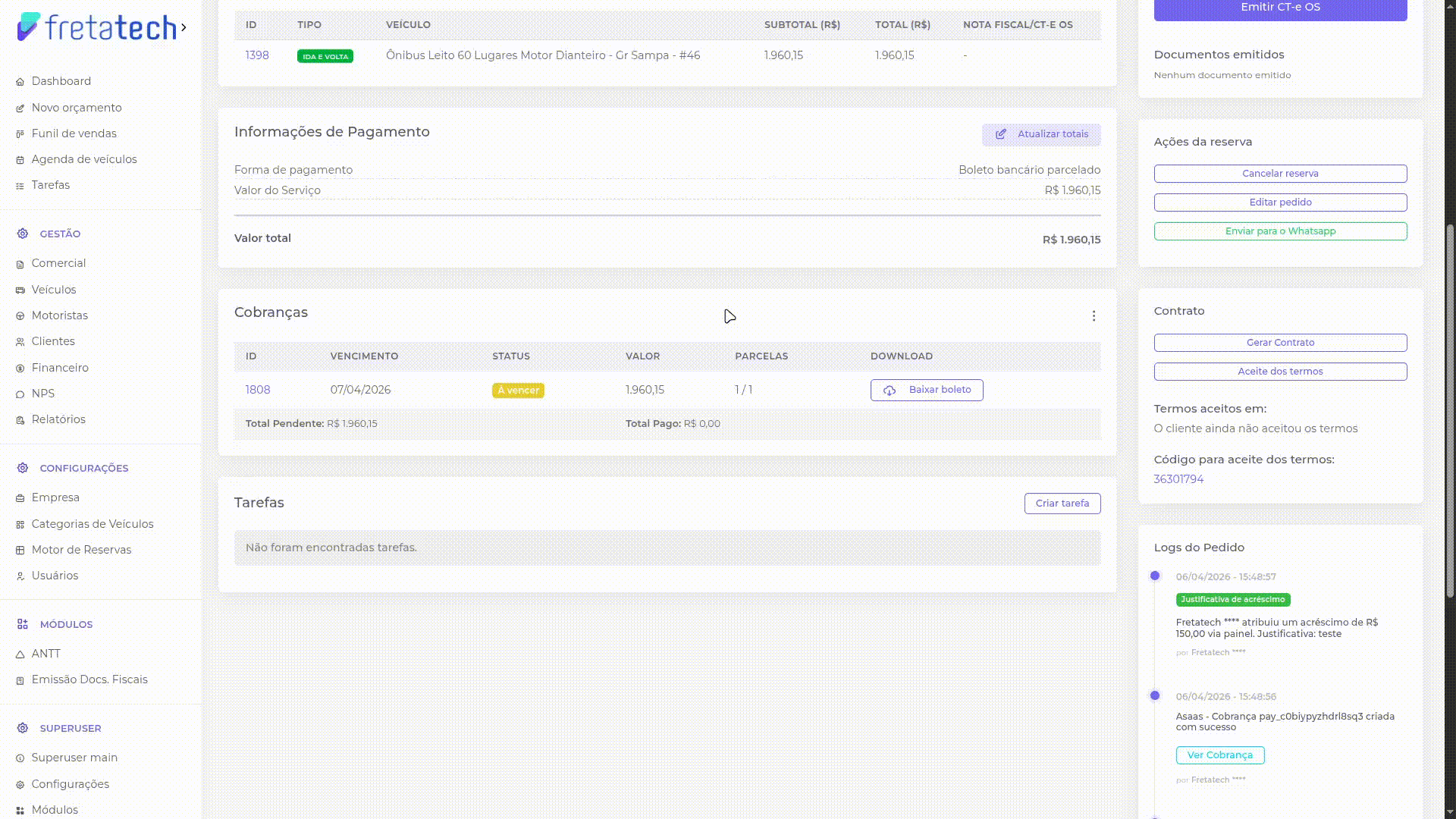This screenshot has width=1456, height=819.
Task: Click Editar pedido button
Action: pyautogui.click(x=1280, y=202)
